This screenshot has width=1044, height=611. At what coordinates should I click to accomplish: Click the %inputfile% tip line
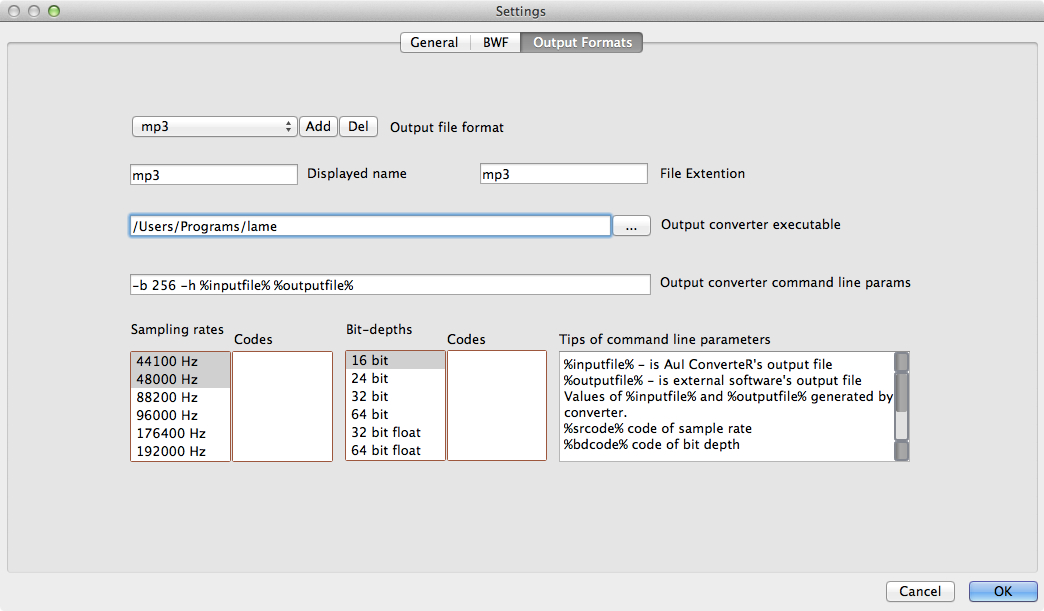698,364
